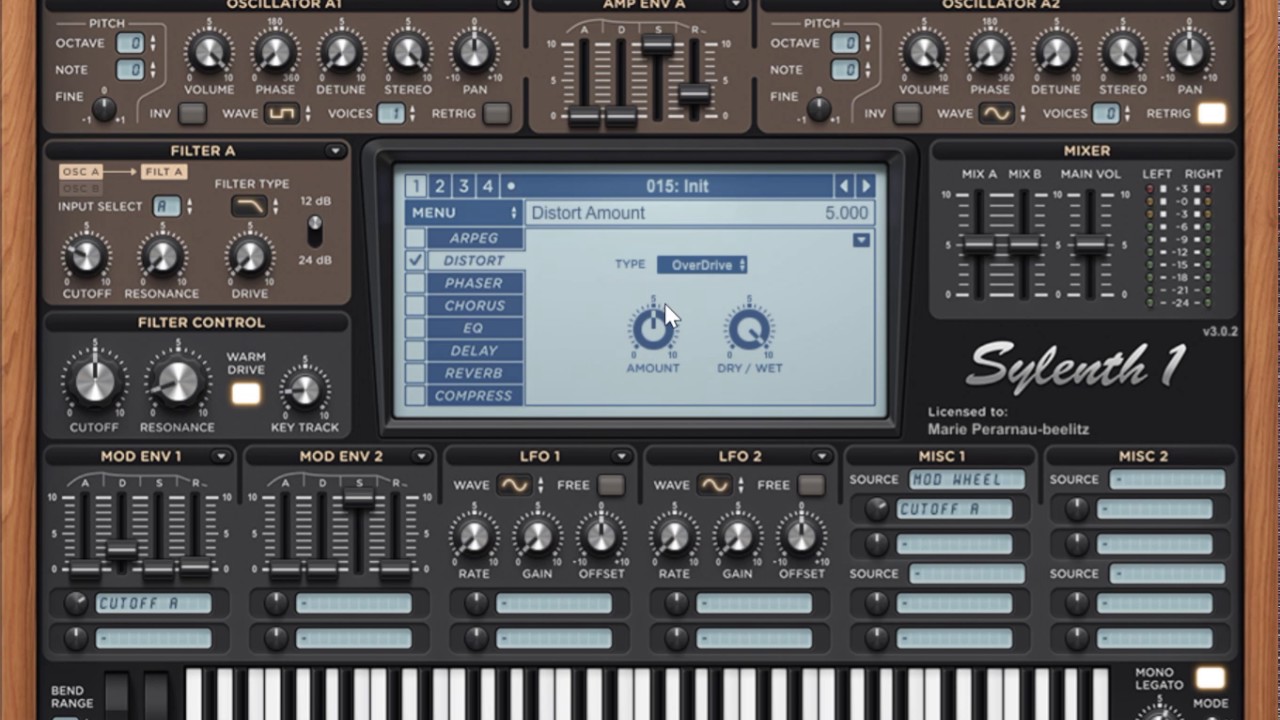Click the Mod Env 1 Cutoff A amount knob
This screenshot has height=720, width=1280.
(76, 604)
